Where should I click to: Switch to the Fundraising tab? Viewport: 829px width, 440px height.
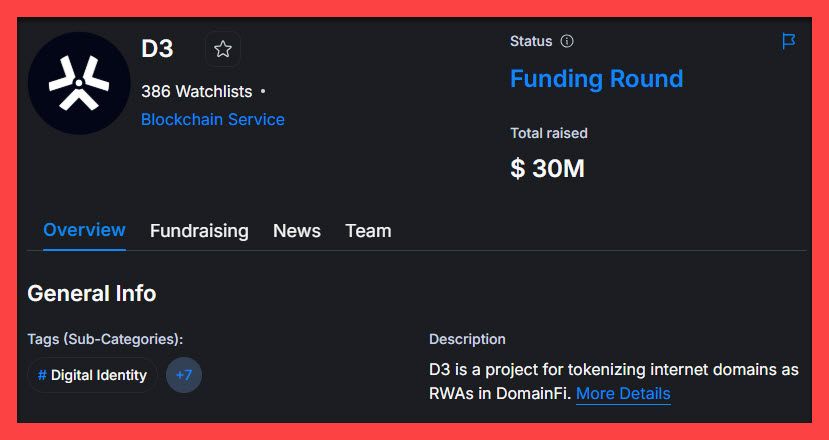199,231
